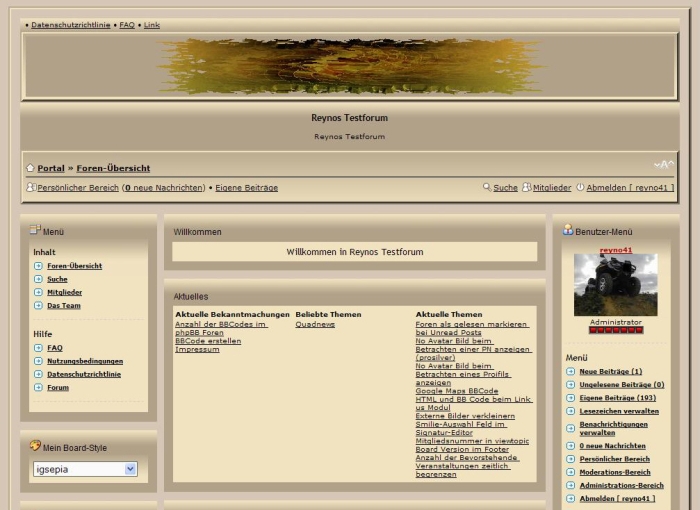The height and width of the screenshot is (510, 700).
Task: Click the arrow icon beside Administrations-Bereich
Action: (x=570, y=485)
